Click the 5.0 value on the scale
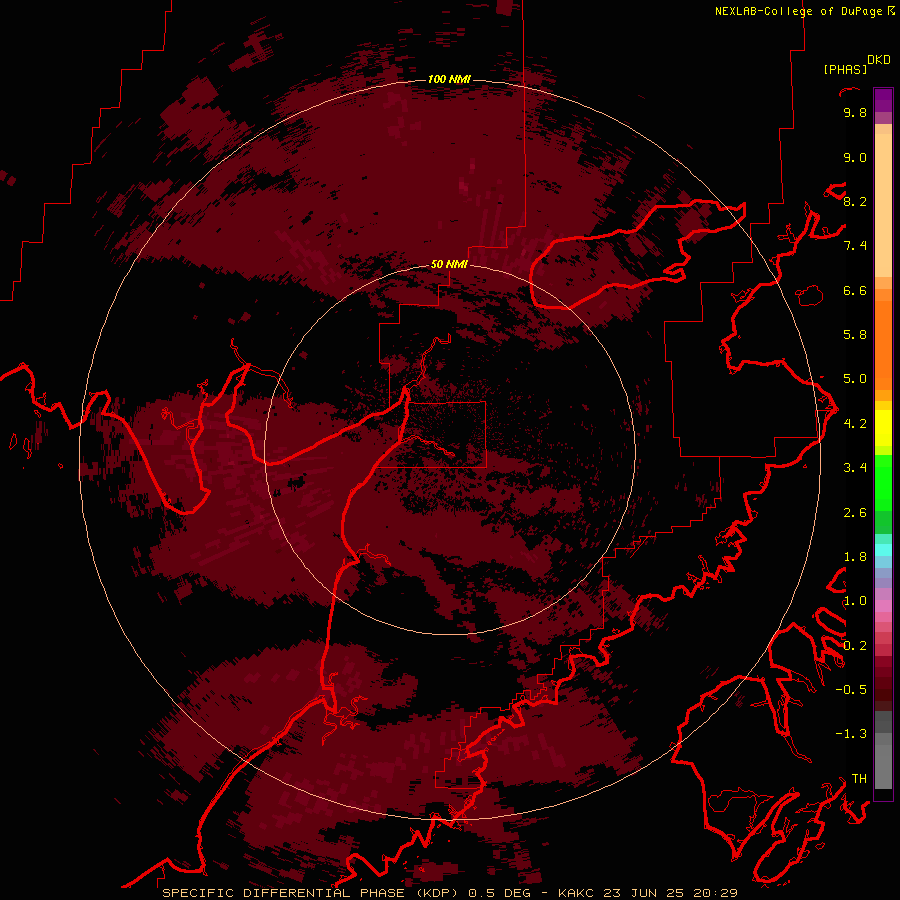 coord(855,379)
